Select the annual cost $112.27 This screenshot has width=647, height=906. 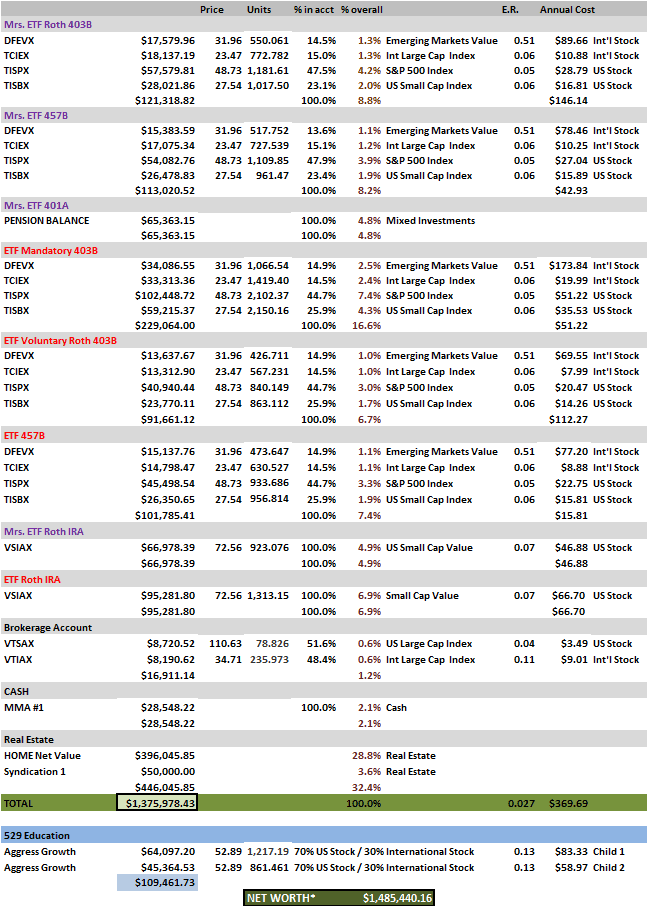pos(568,419)
